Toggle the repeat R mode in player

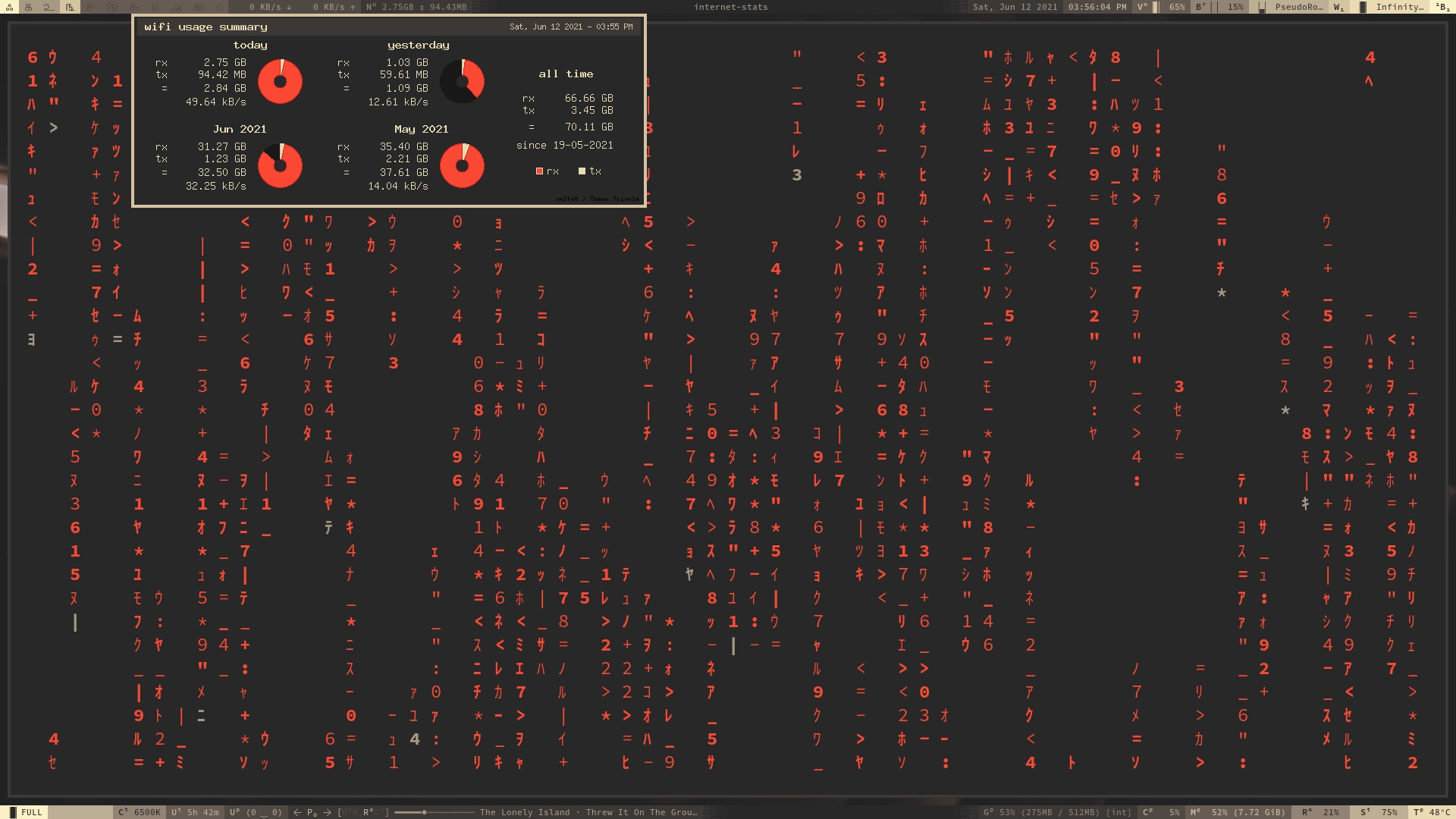pos(368,812)
